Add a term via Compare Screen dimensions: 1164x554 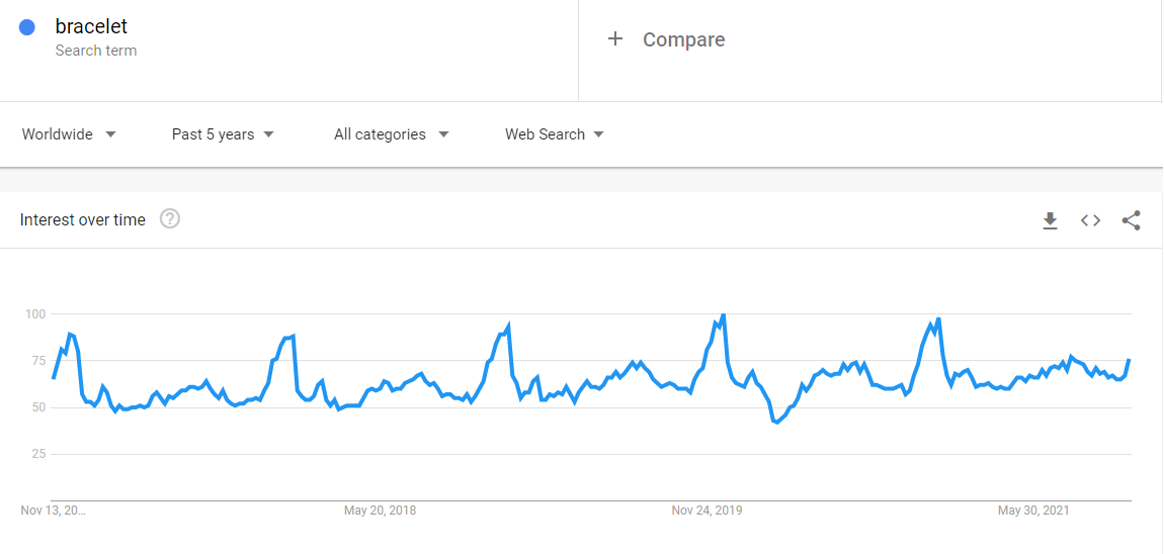click(x=684, y=39)
